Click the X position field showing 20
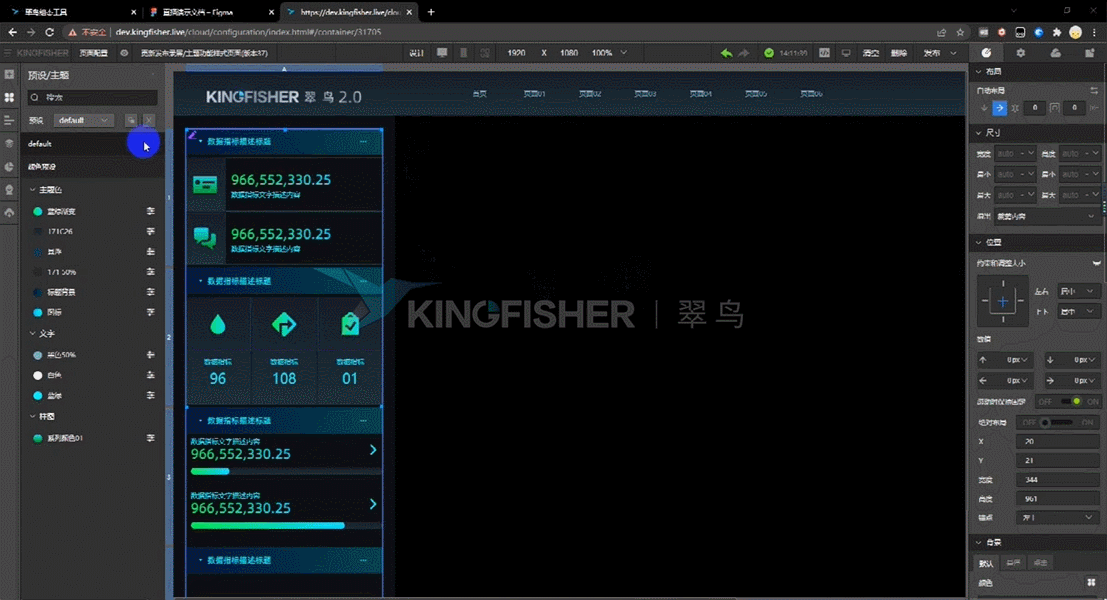1107x600 pixels. 1057,441
